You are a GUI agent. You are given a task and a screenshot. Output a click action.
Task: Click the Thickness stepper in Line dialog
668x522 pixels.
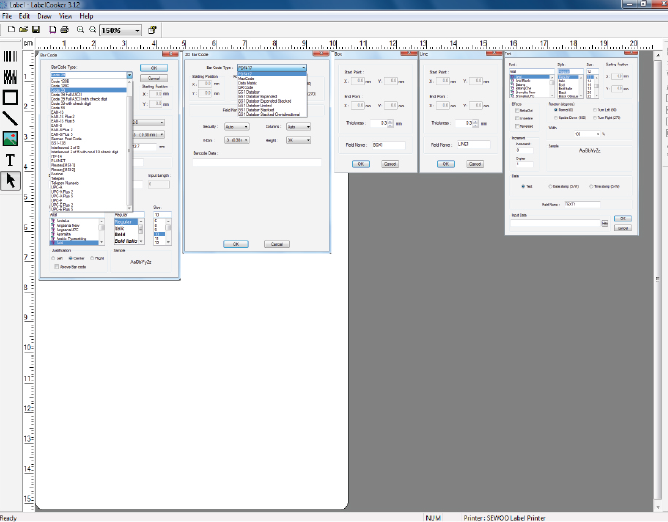(476, 123)
